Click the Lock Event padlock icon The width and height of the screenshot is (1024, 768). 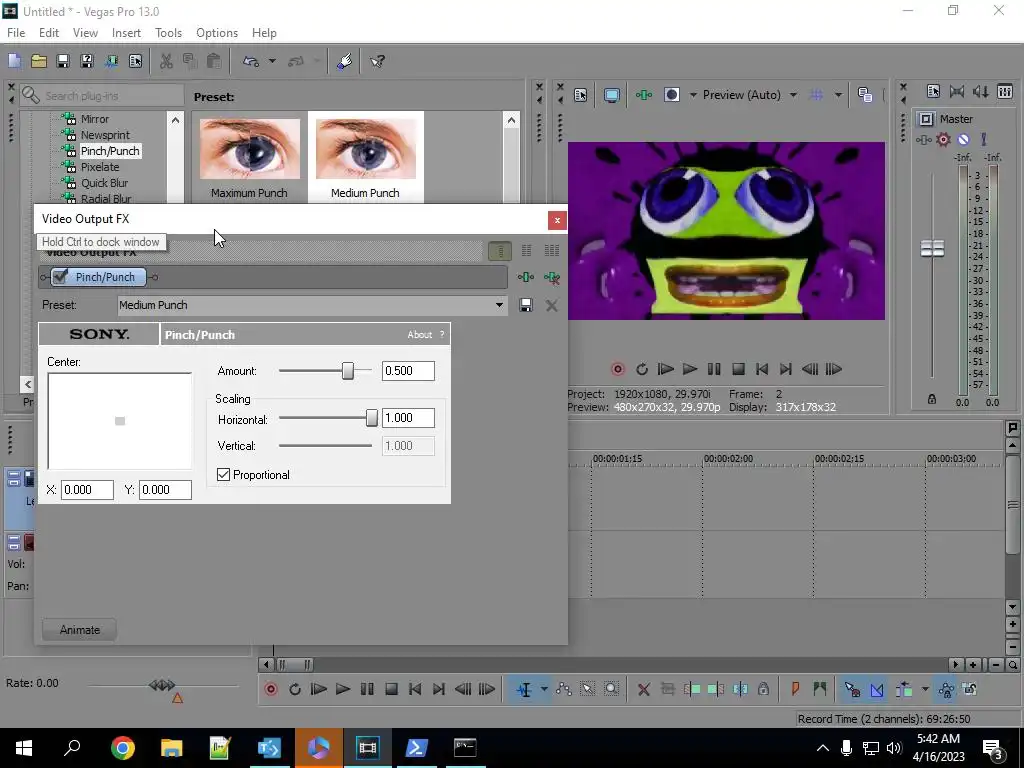763,689
